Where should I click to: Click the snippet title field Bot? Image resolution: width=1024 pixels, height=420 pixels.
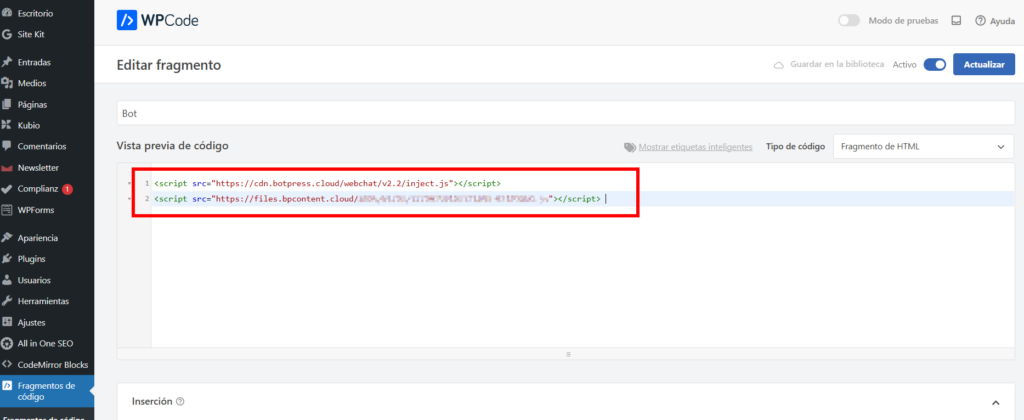pos(566,113)
